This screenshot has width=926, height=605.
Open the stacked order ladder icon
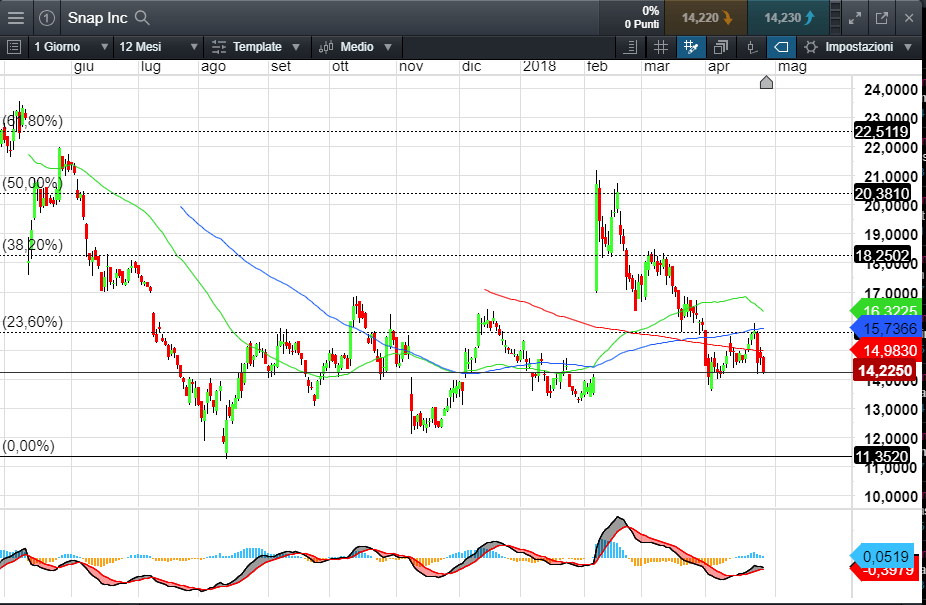[x=835, y=18]
